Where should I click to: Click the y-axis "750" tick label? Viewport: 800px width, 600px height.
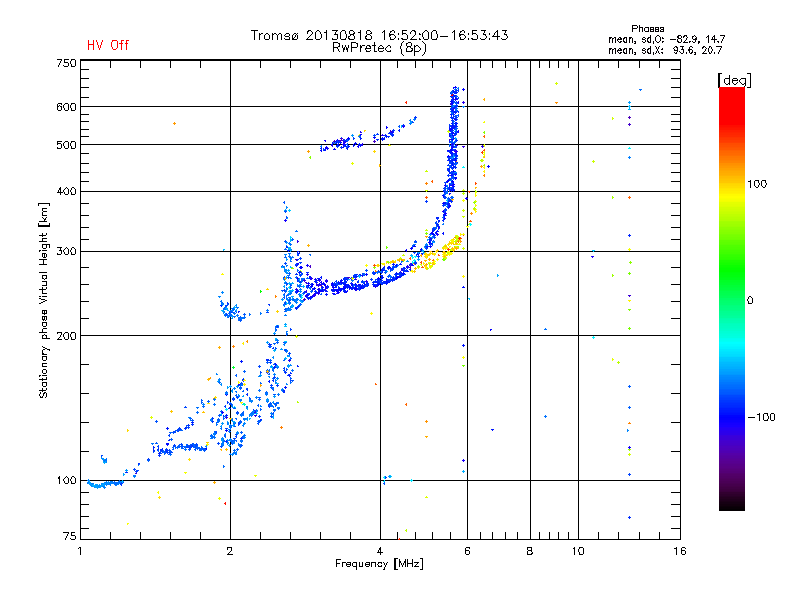point(66,63)
